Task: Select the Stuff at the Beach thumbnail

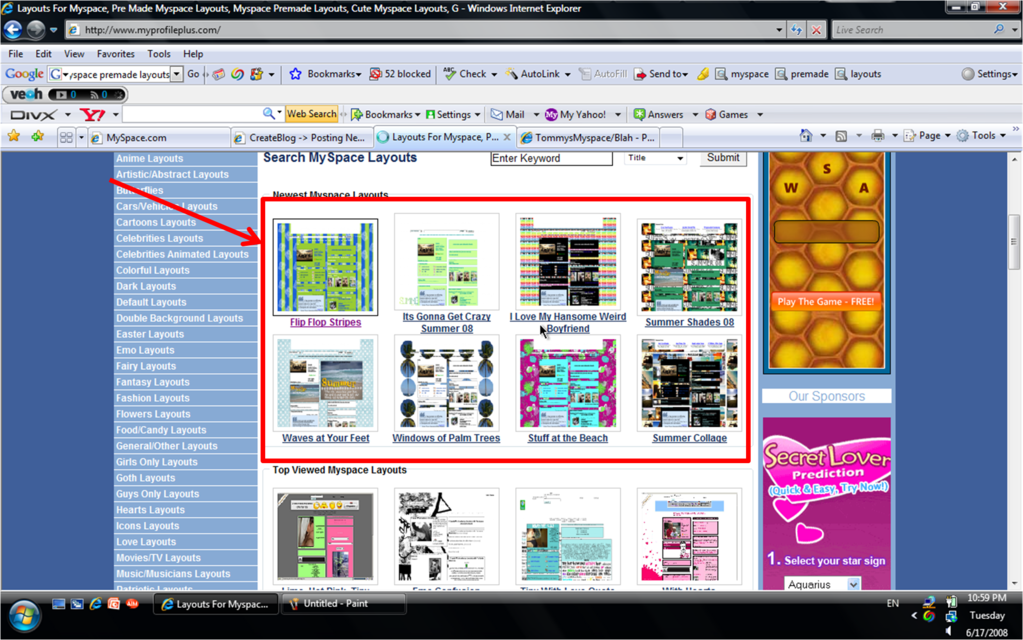Action: [568, 384]
